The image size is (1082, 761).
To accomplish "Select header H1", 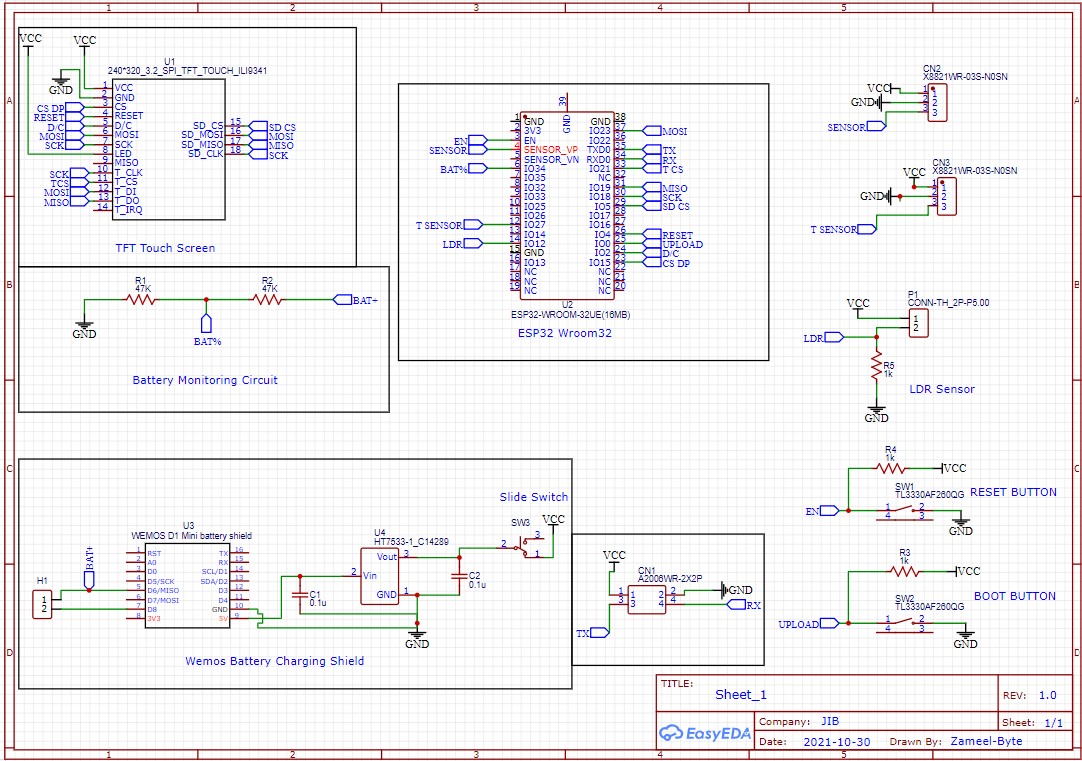I will coord(43,604).
